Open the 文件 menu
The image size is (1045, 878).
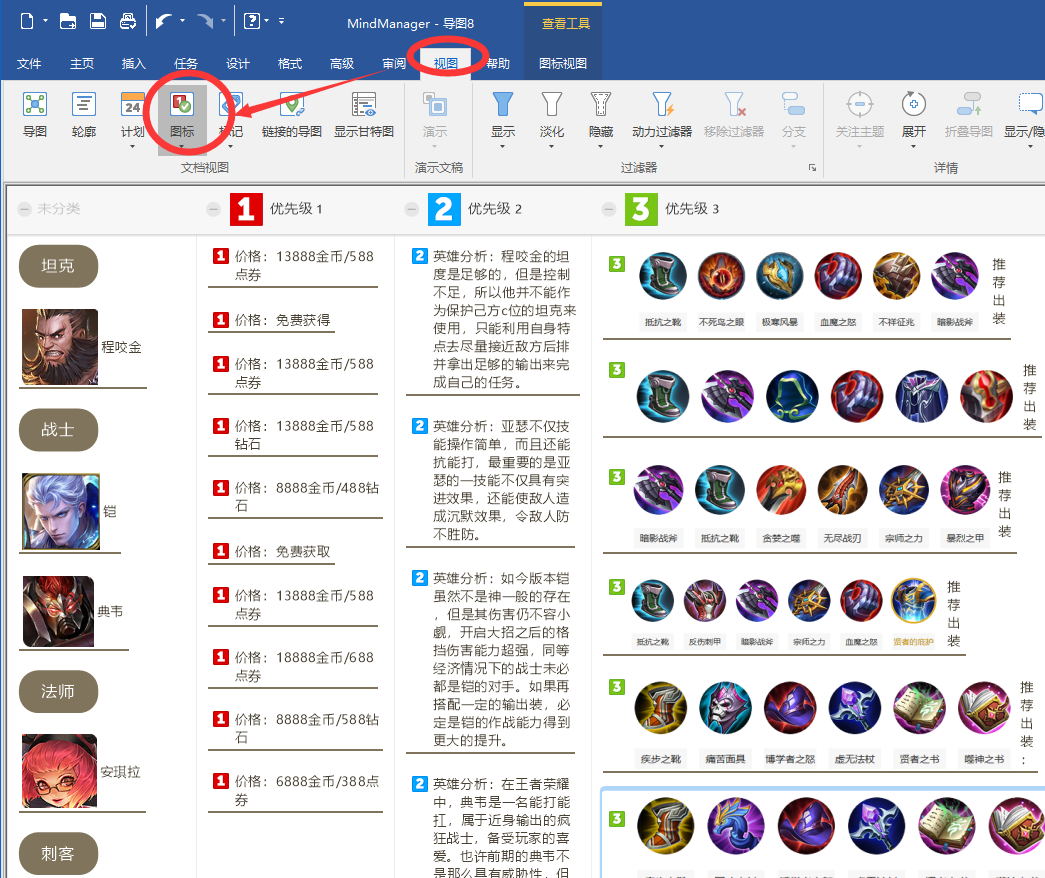(29, 63)
